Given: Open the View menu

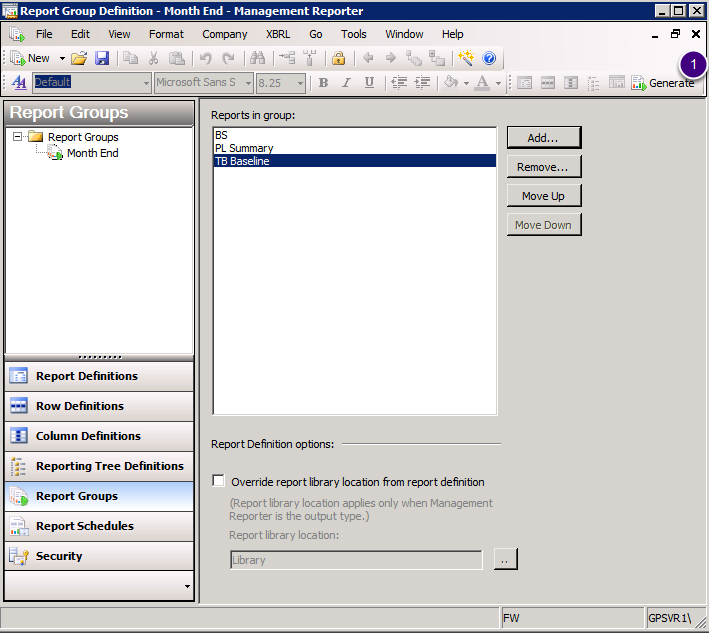Looking at the screenshot, I should point(119,34).
